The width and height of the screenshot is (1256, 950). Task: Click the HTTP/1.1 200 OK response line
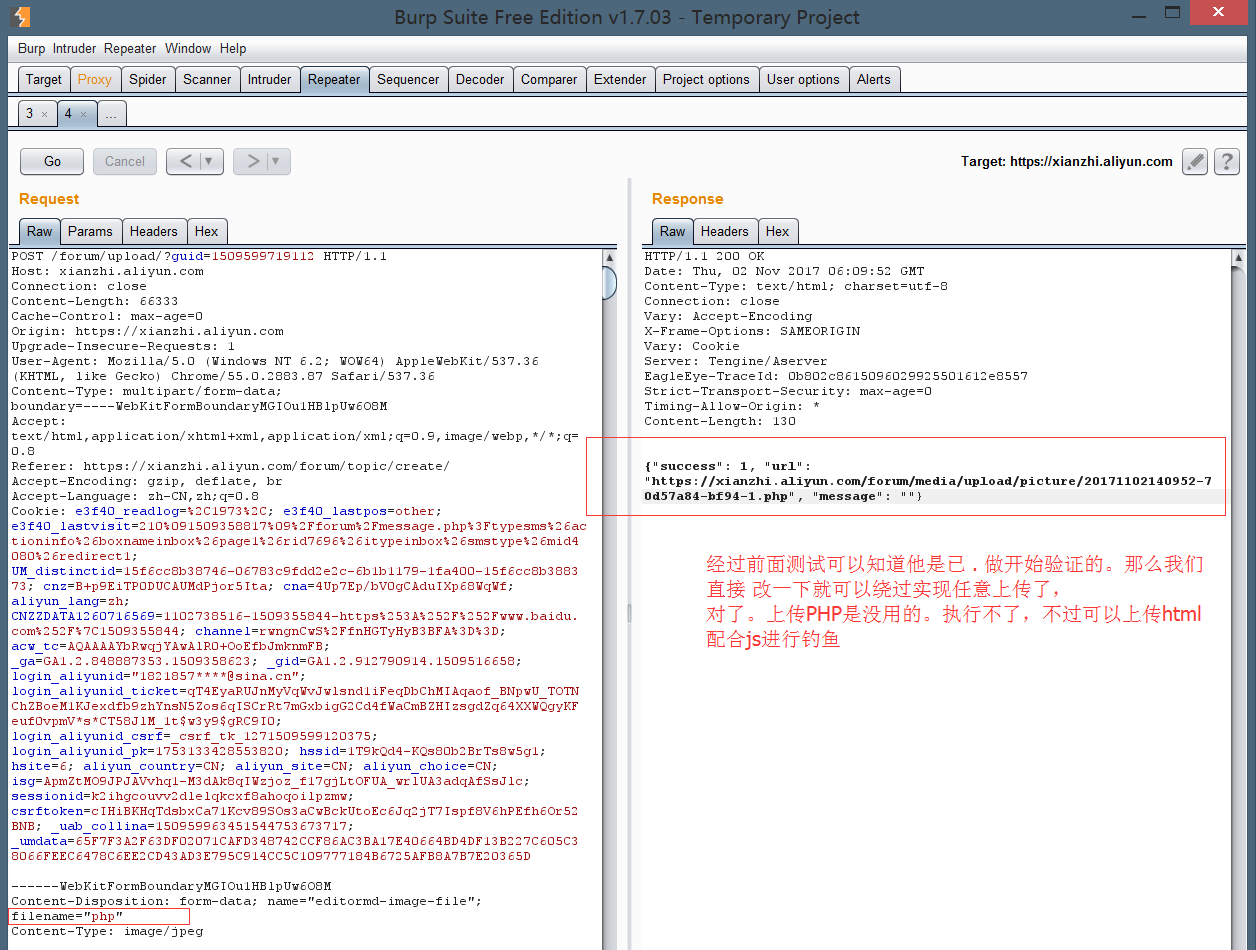pyautogui.click(x=704, y=256)
